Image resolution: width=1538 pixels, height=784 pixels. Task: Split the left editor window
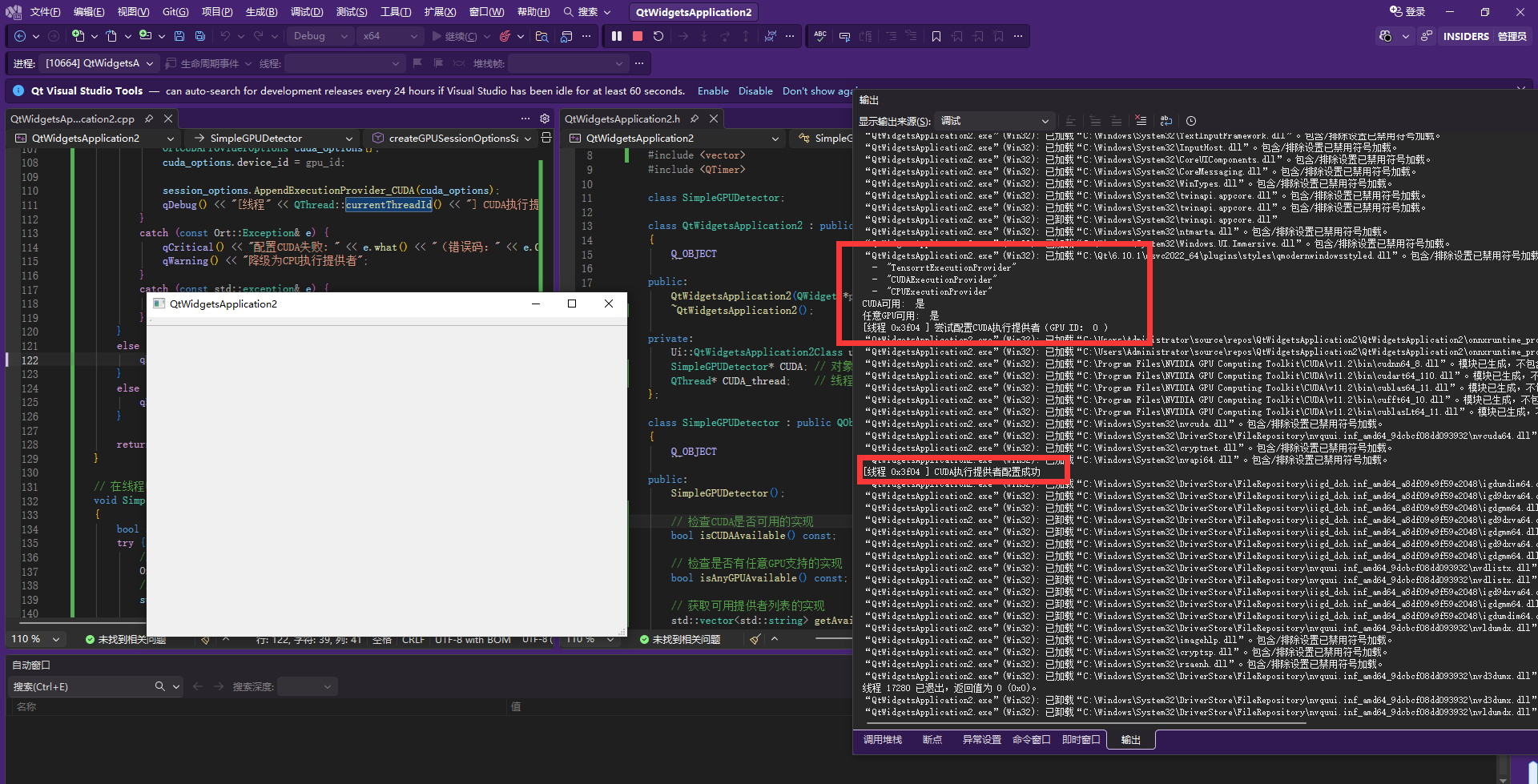pyautogui.click(x=546, y=138)
